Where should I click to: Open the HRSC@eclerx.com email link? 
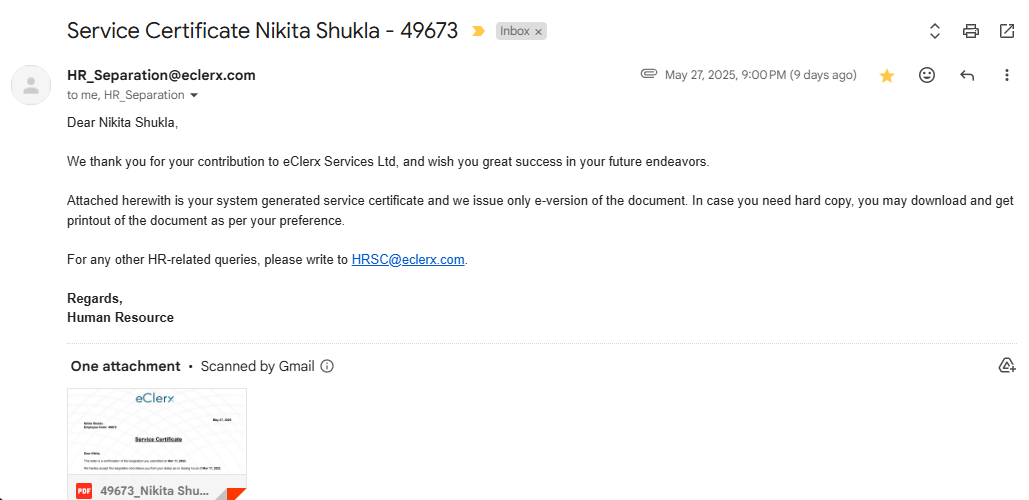coord(408,259)
